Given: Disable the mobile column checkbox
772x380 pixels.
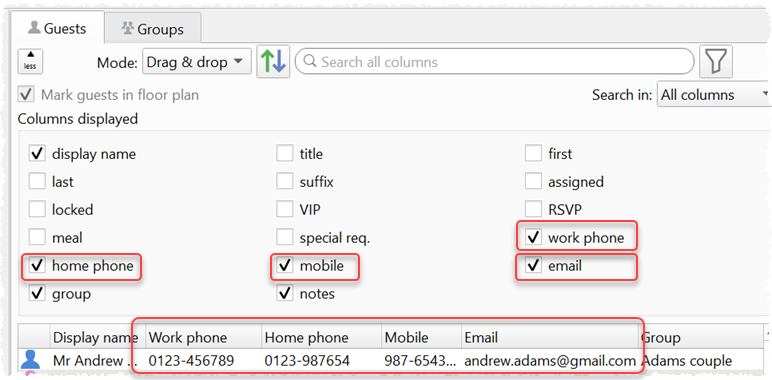Looking at the screenshot, I should click(x=284, y=266).
